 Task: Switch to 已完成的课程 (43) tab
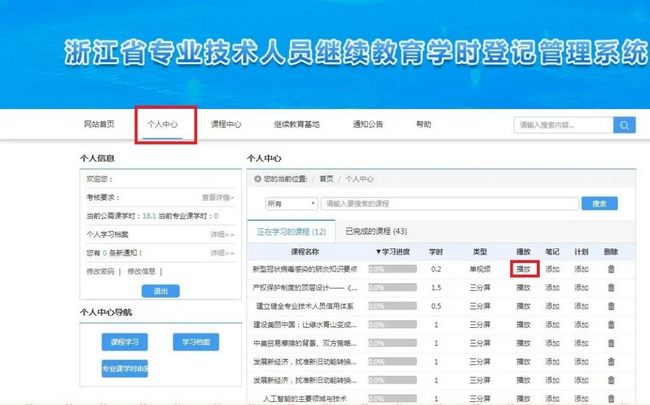point(376,231)
